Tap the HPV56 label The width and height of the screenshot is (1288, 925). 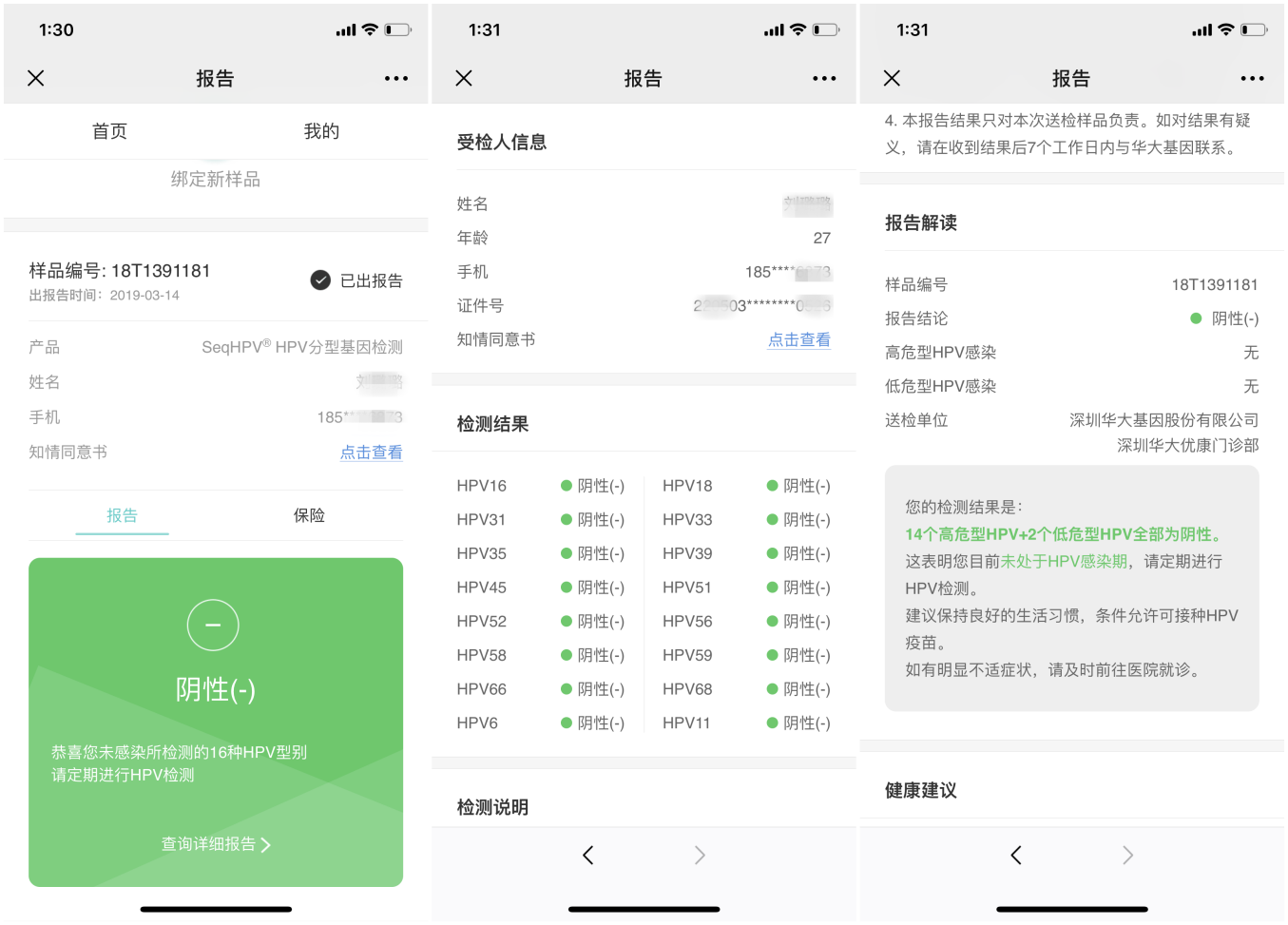click(x=687, y=622)
